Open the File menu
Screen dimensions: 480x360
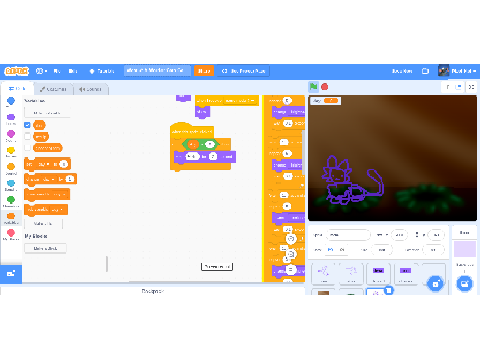(57, 71)
